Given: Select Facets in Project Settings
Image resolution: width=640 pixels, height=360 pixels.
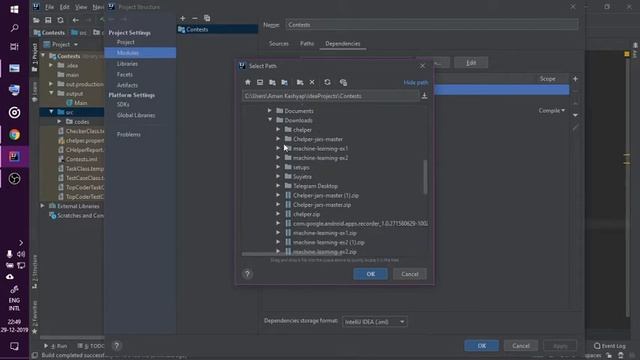Looking at the screenshot, I should pyautogui.click(x=124, y=75).
